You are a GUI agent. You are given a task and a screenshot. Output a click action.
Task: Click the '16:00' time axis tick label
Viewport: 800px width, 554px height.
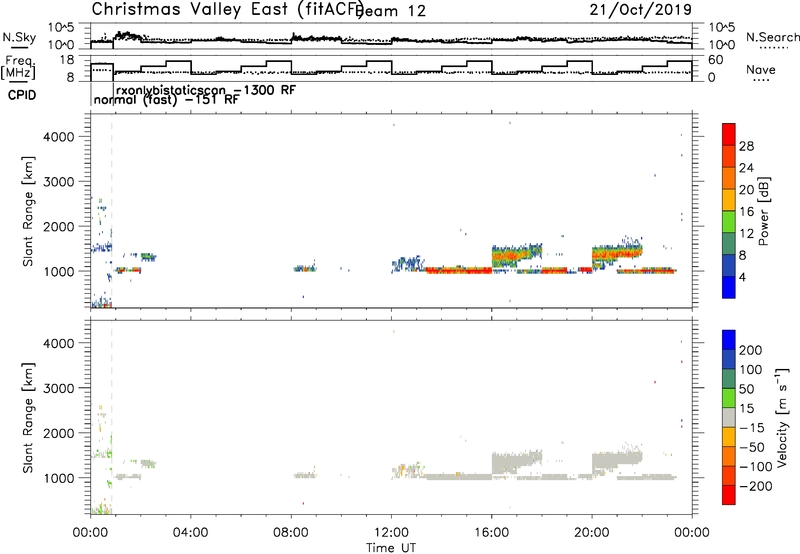(492, 533)
